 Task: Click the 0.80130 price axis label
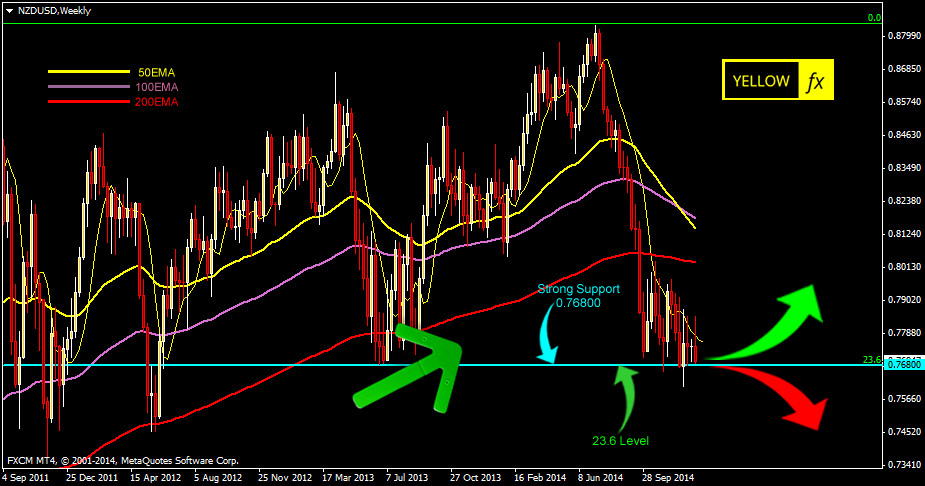tap(904, 267)
